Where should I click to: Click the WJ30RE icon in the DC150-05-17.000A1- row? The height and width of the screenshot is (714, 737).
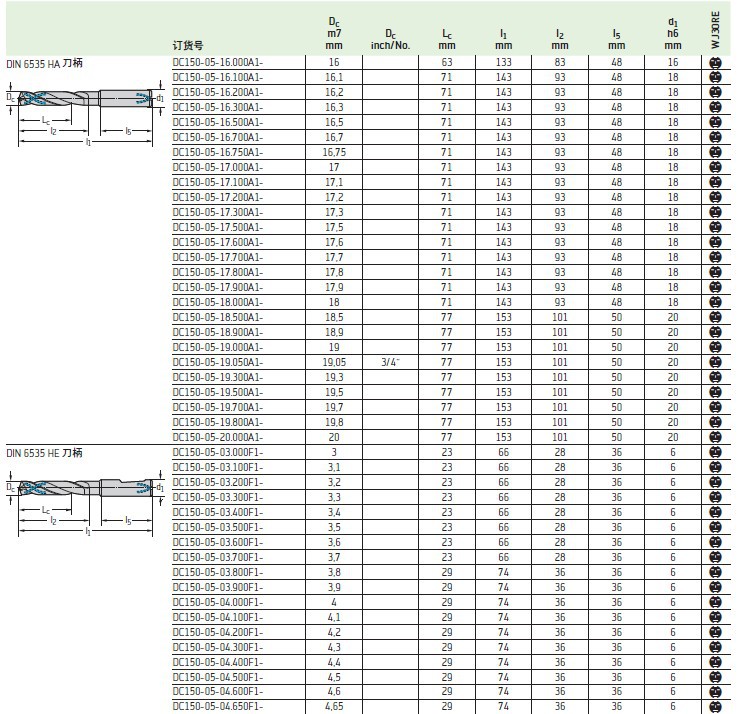tap(714, 167)
